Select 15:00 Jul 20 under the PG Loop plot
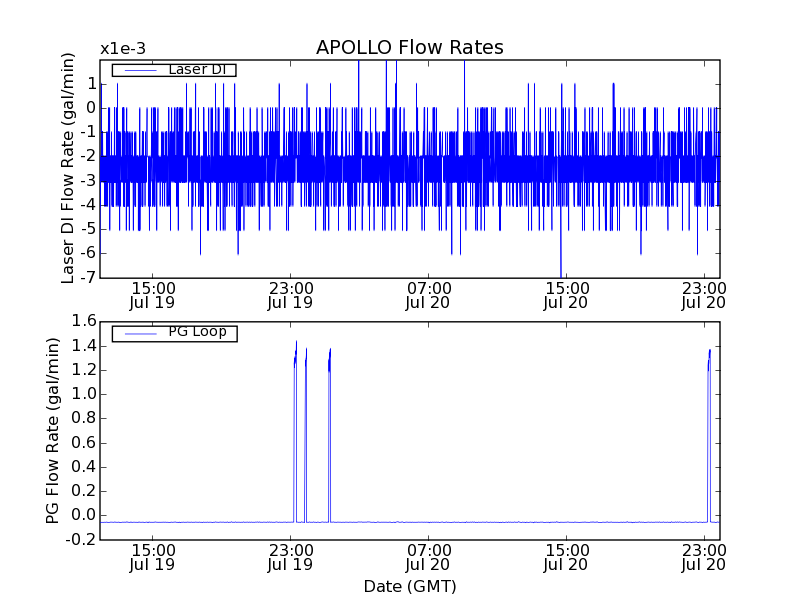 (566, 558)
